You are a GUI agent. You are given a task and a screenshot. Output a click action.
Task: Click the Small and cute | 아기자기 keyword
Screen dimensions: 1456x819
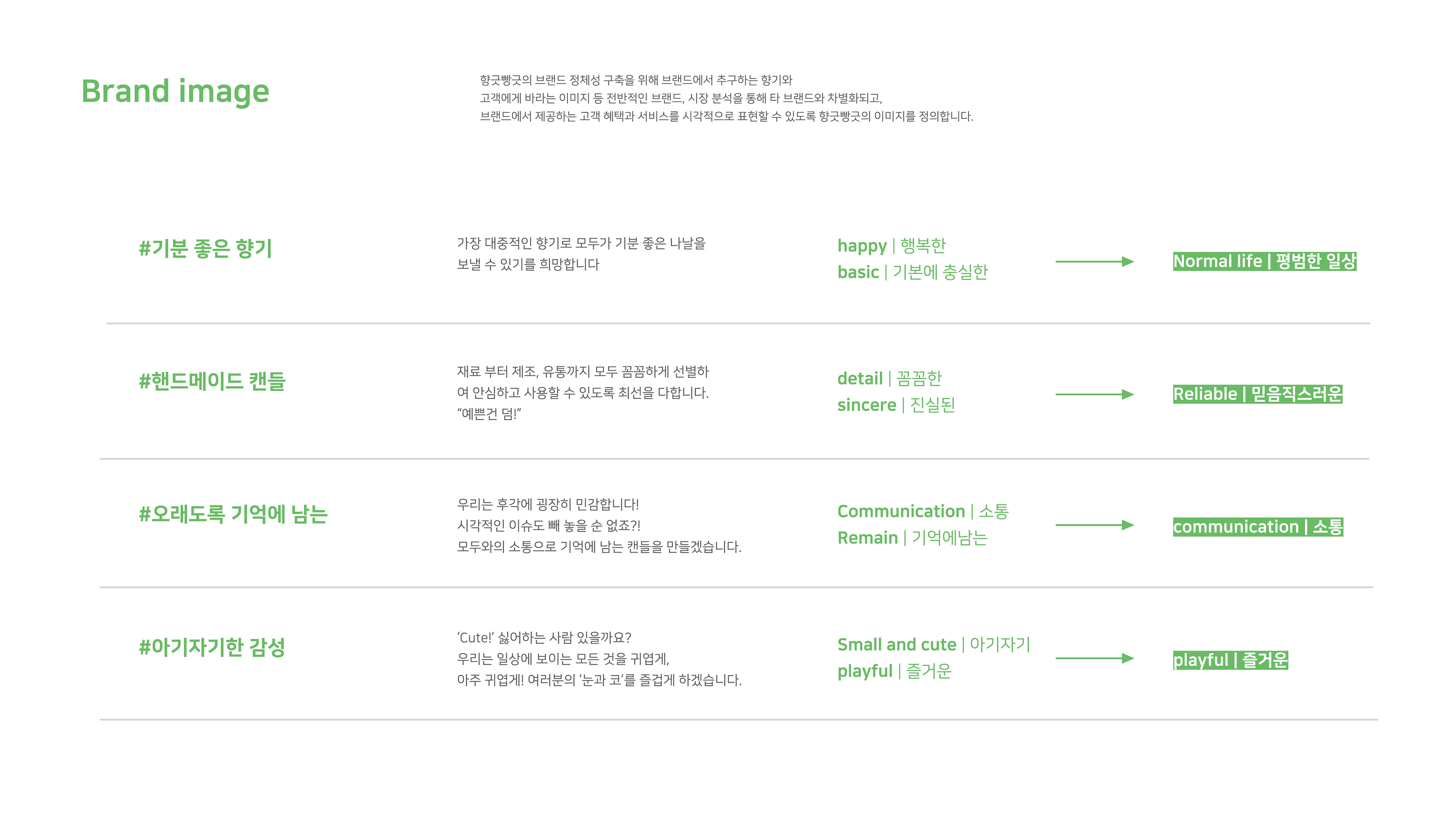click(x=934, y=644)
